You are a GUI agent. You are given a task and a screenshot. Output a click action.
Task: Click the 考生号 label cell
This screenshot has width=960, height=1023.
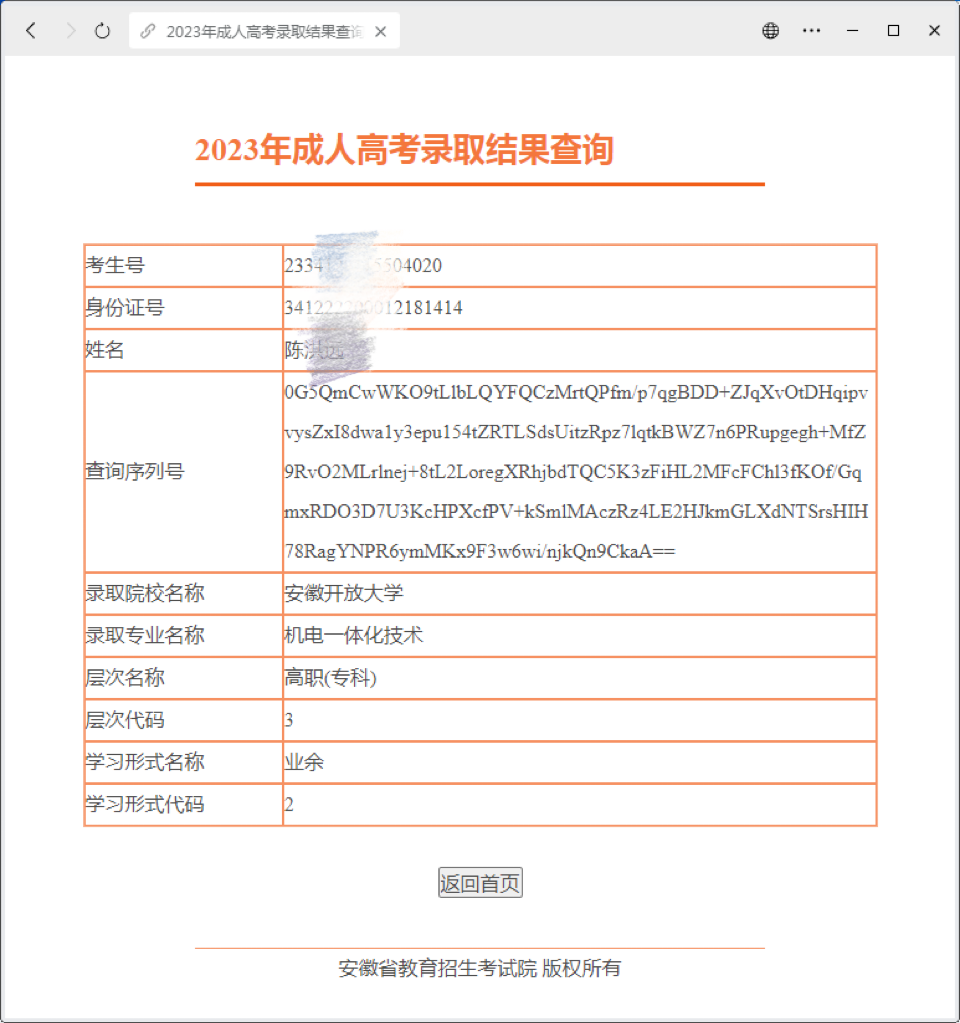(x=183, y=266)
